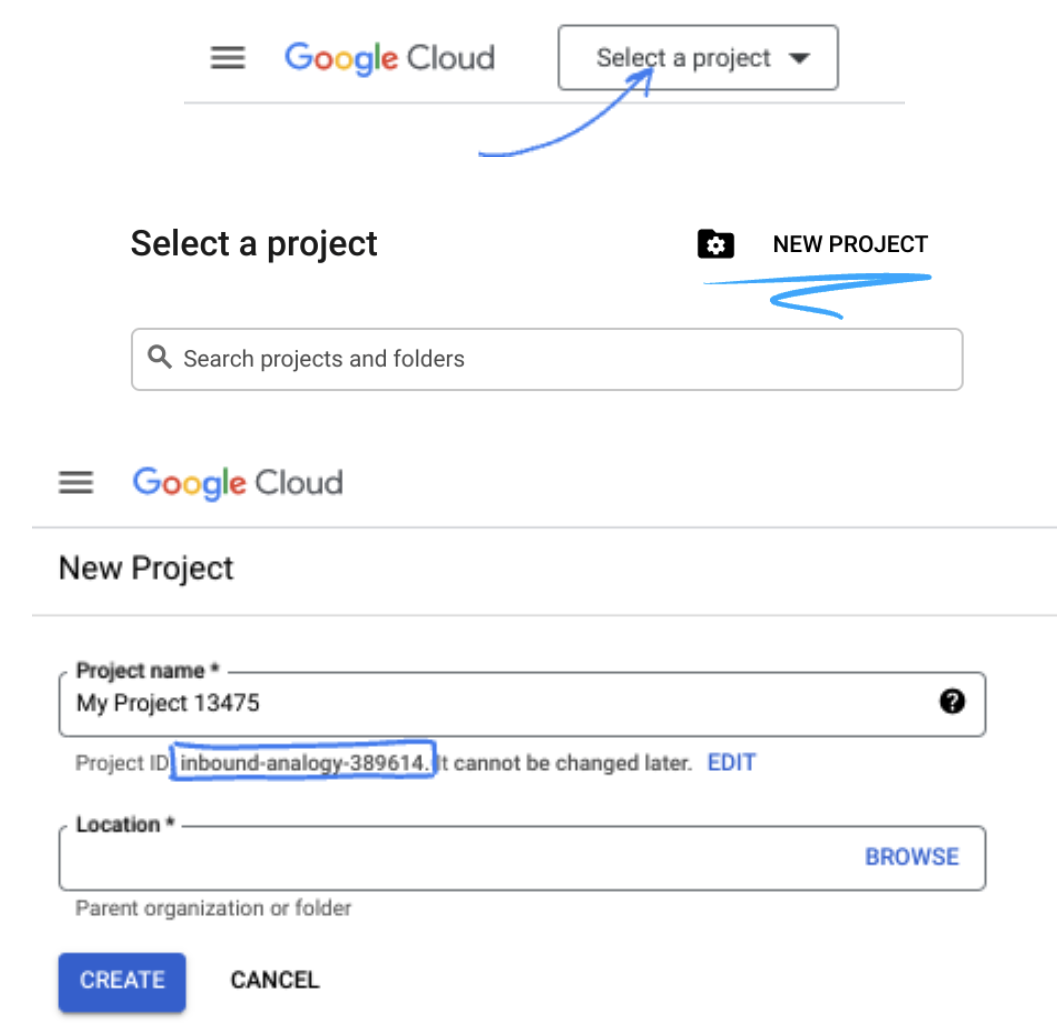Open the project location browser via BROWSE
The width and height of the screenshot is (1058, 1036).
click(911, 857)
